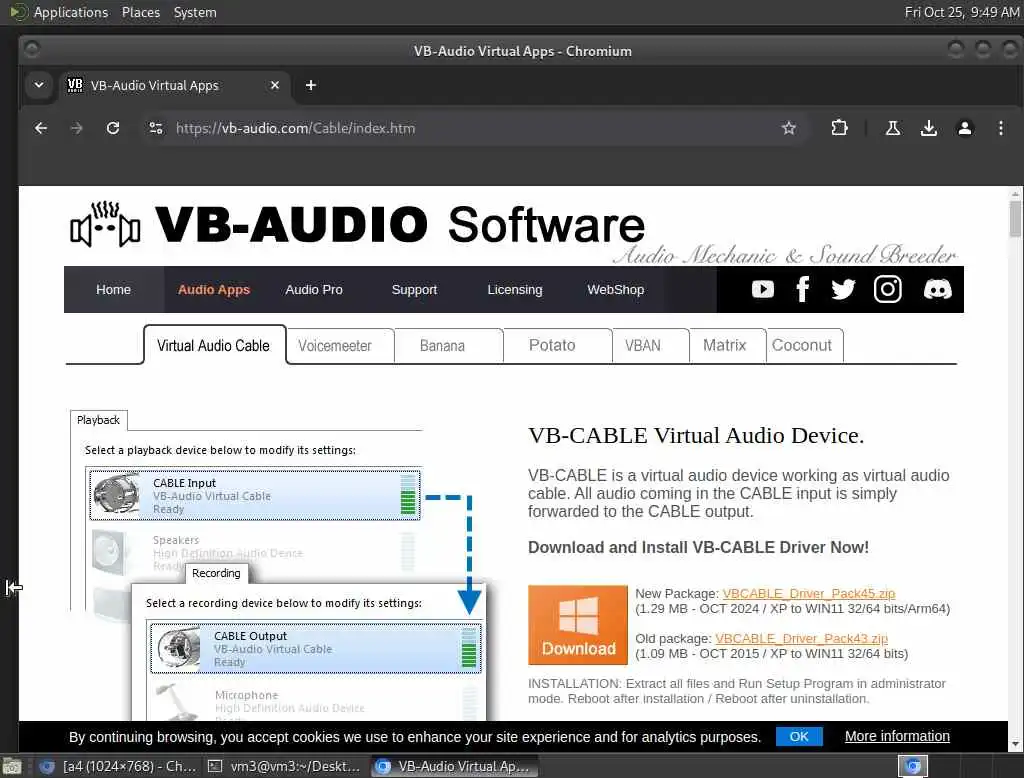
Task: Close the VB-Audio Virtual Apps tab
Action: tap(275, 85)
